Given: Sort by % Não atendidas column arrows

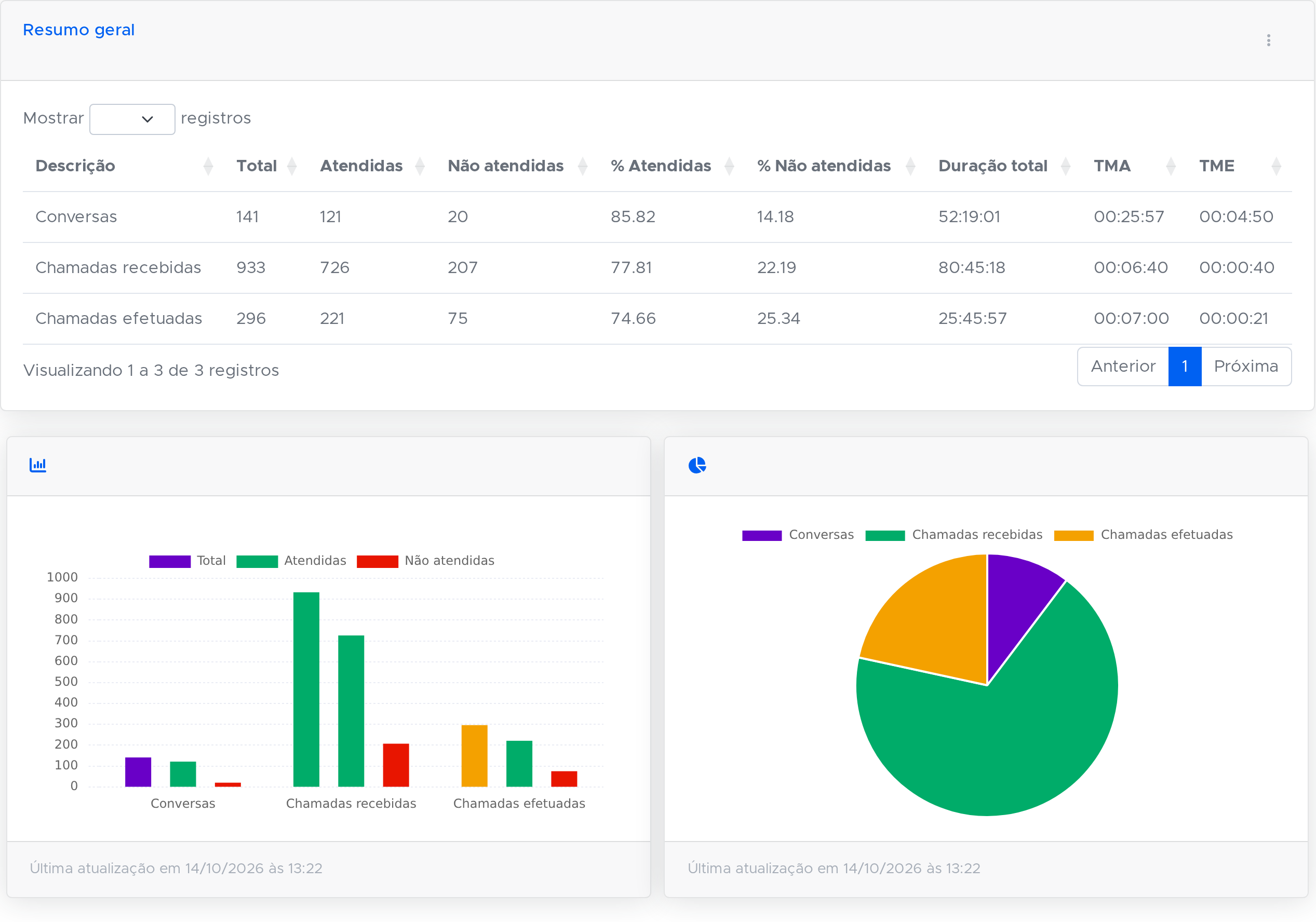Looking at the screenshot, I should [910, 166].
